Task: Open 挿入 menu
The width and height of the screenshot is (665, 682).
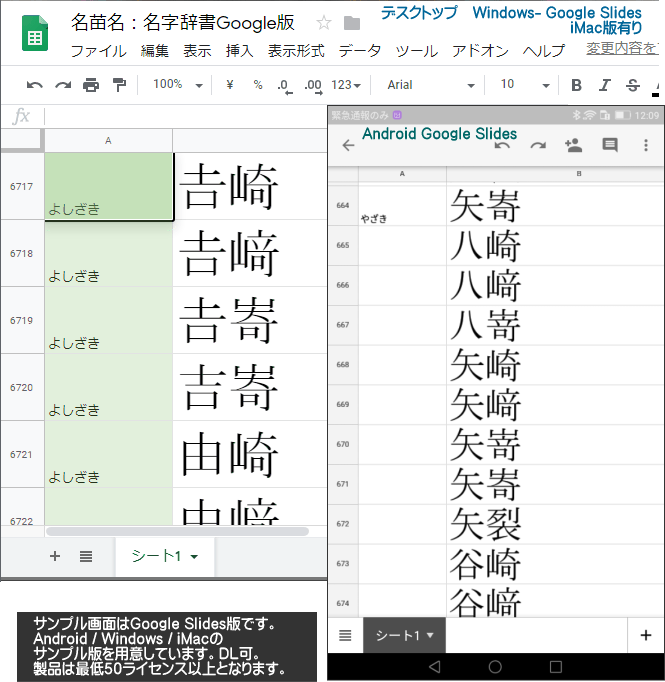Action: pyautogui.click(x=240, y=51)
